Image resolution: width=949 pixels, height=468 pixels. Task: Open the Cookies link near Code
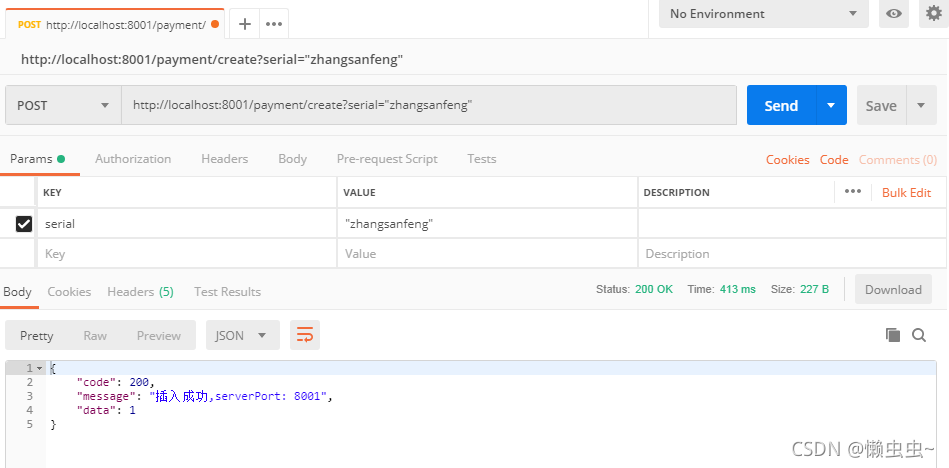(787, 160)
